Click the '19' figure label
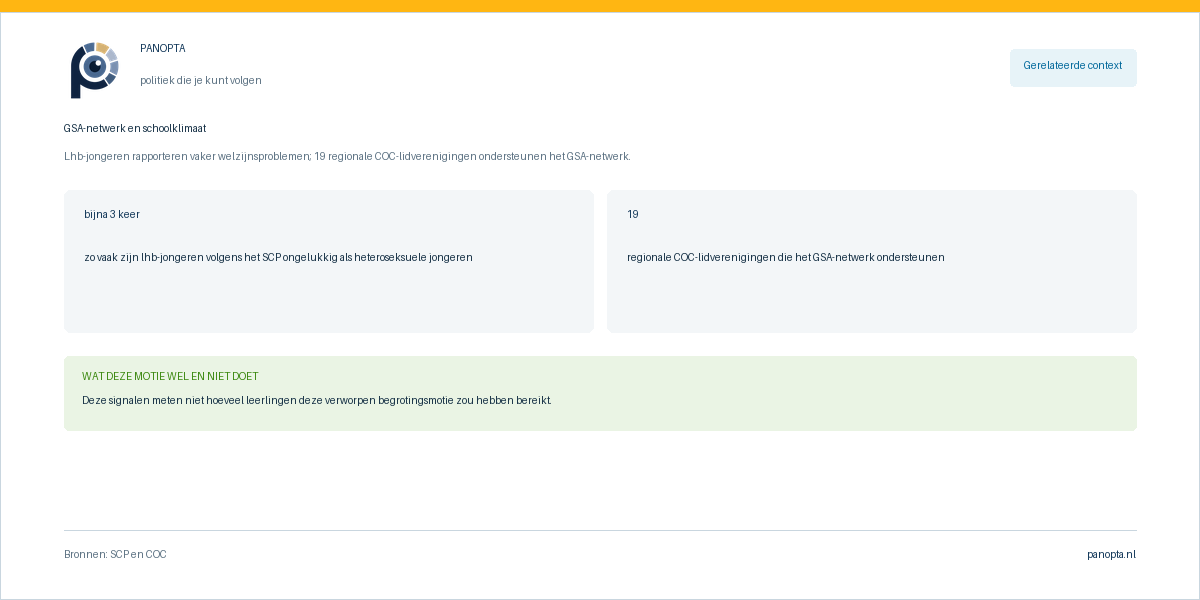 click(633, 214)
